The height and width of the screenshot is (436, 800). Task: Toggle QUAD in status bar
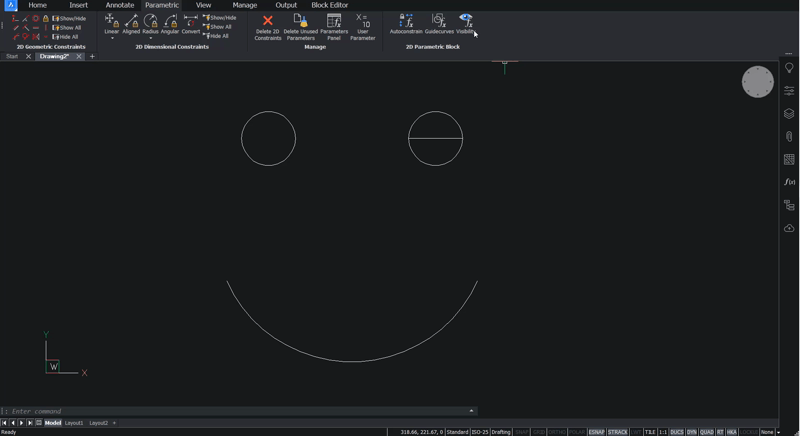pos(707,432)
